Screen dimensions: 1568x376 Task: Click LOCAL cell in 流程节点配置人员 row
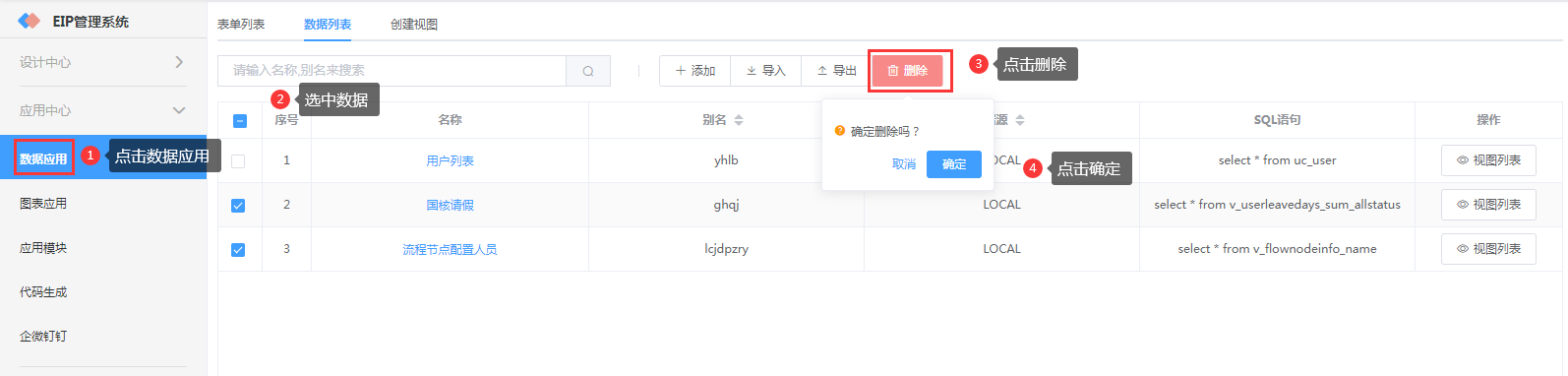pyautogui.click(x=1001, y=249)
